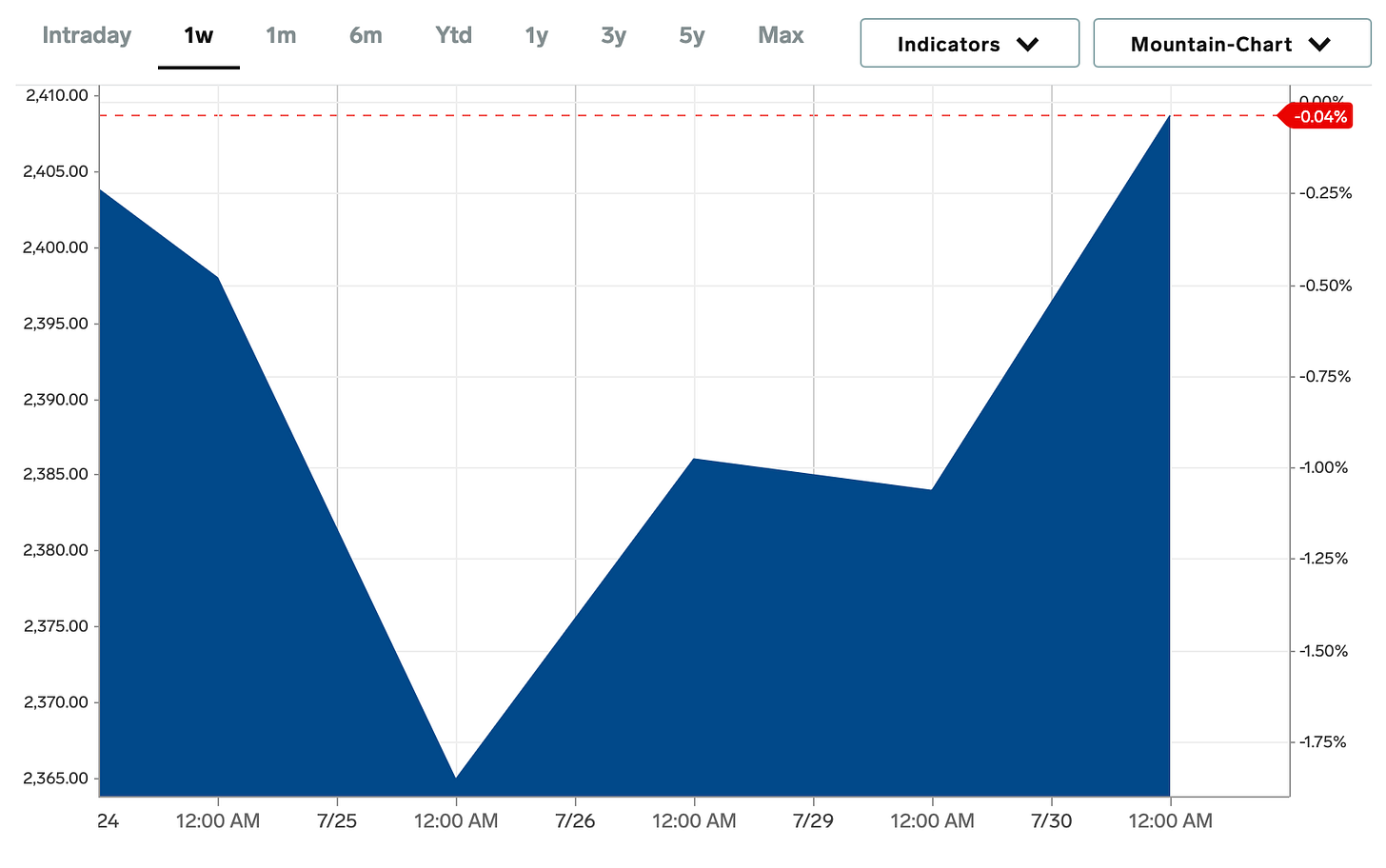
Task: Click the 7/30 date axis label
Action: [1051, 821]
